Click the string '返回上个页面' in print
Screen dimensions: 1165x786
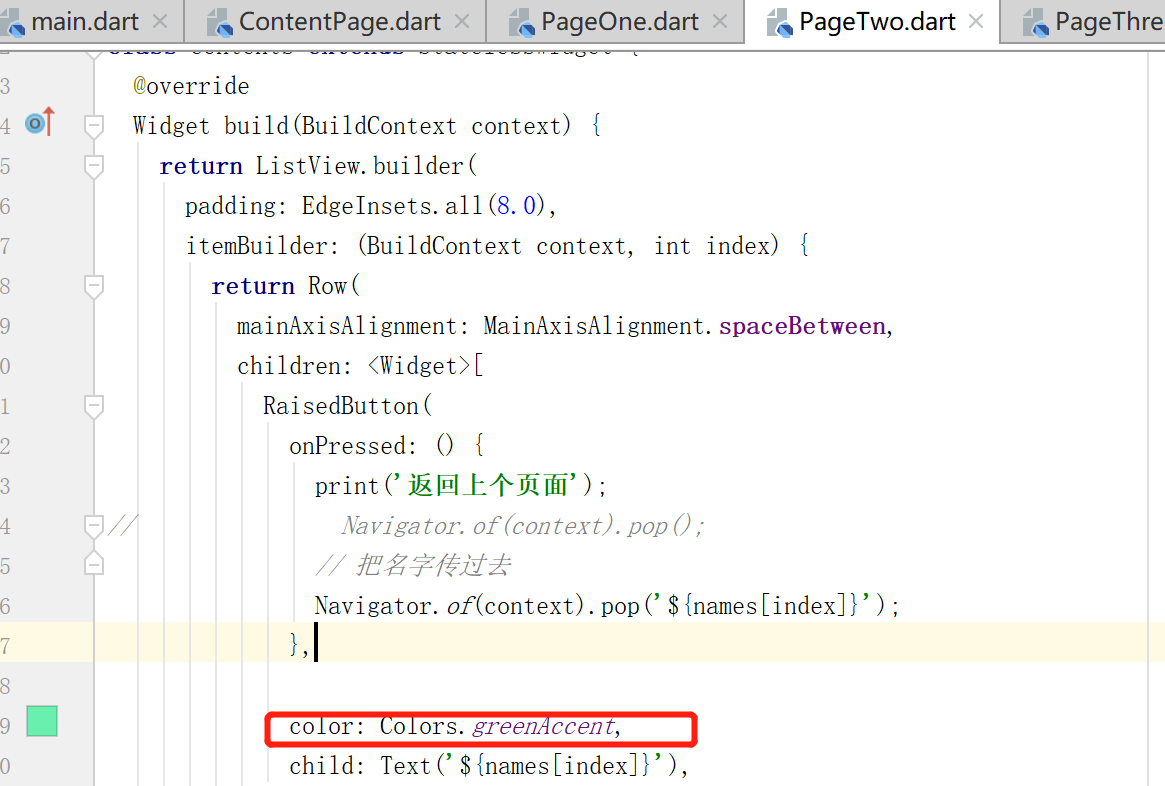pos(488,486)
